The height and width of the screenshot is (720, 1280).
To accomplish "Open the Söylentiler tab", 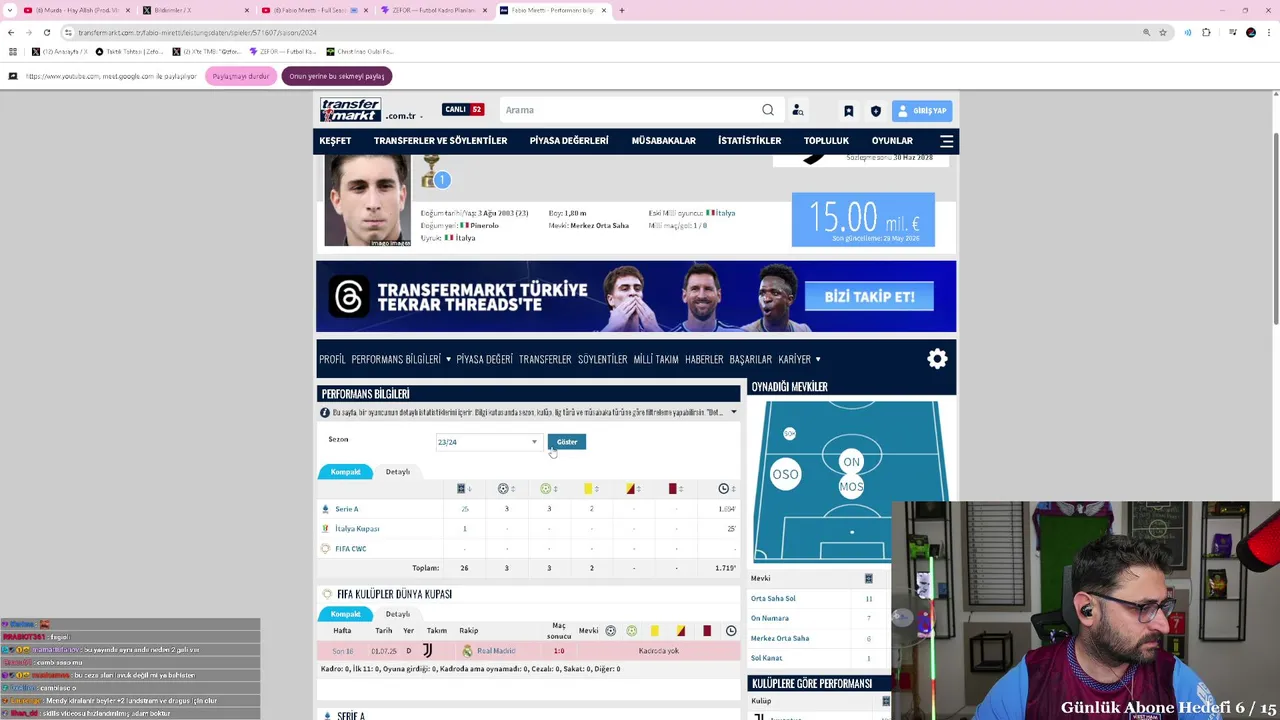I will 603,360.
